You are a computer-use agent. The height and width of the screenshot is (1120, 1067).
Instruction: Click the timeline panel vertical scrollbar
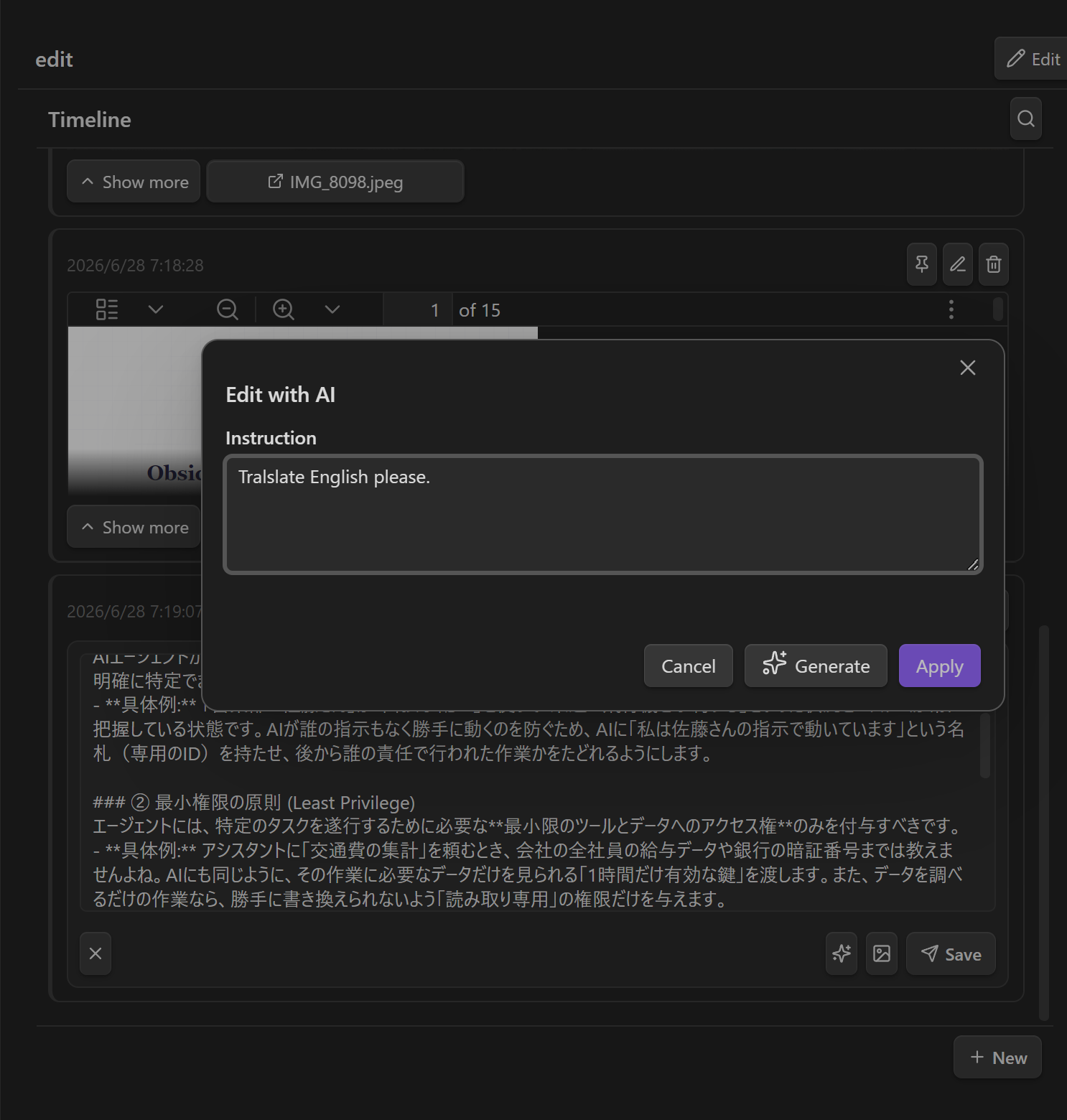pos(1044,822)
